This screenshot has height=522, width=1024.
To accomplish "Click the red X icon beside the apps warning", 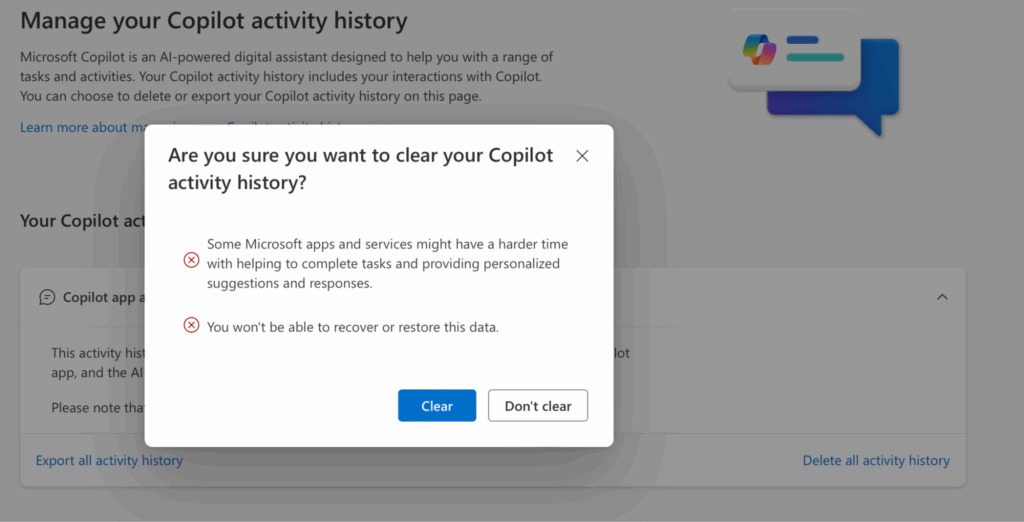I will (x=191, y=260).
